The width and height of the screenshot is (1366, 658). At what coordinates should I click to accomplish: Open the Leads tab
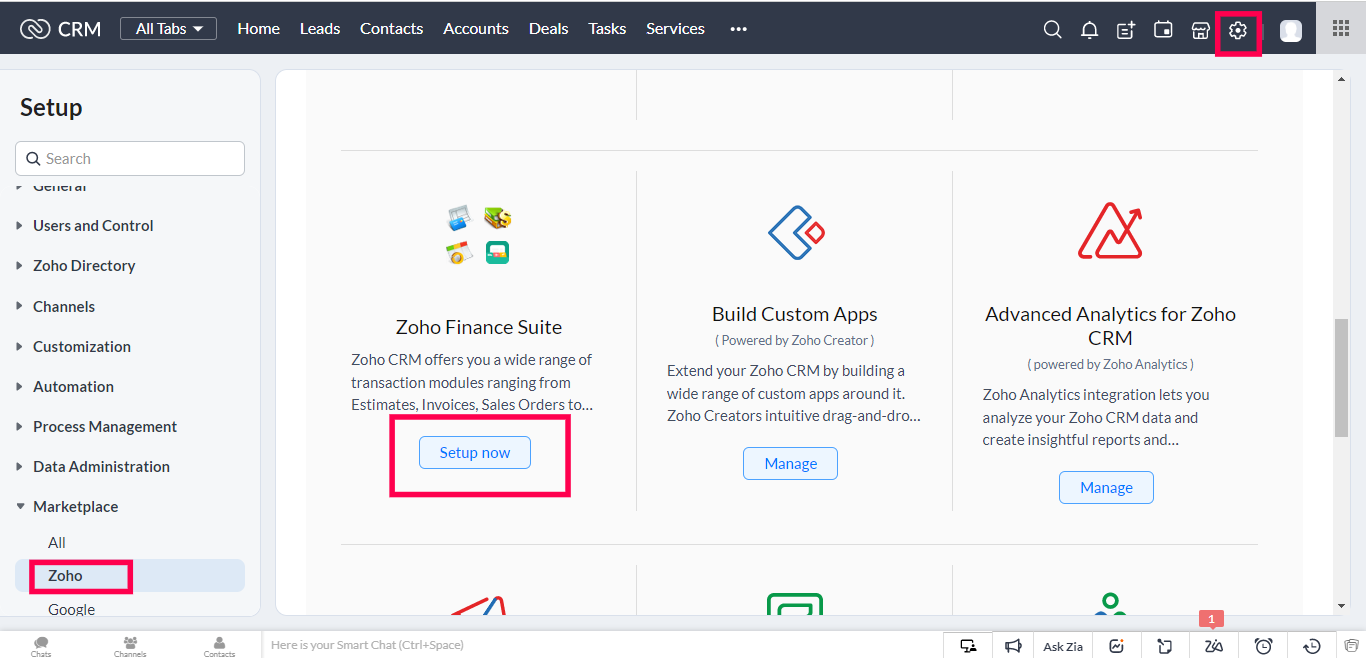coord(320,29)
